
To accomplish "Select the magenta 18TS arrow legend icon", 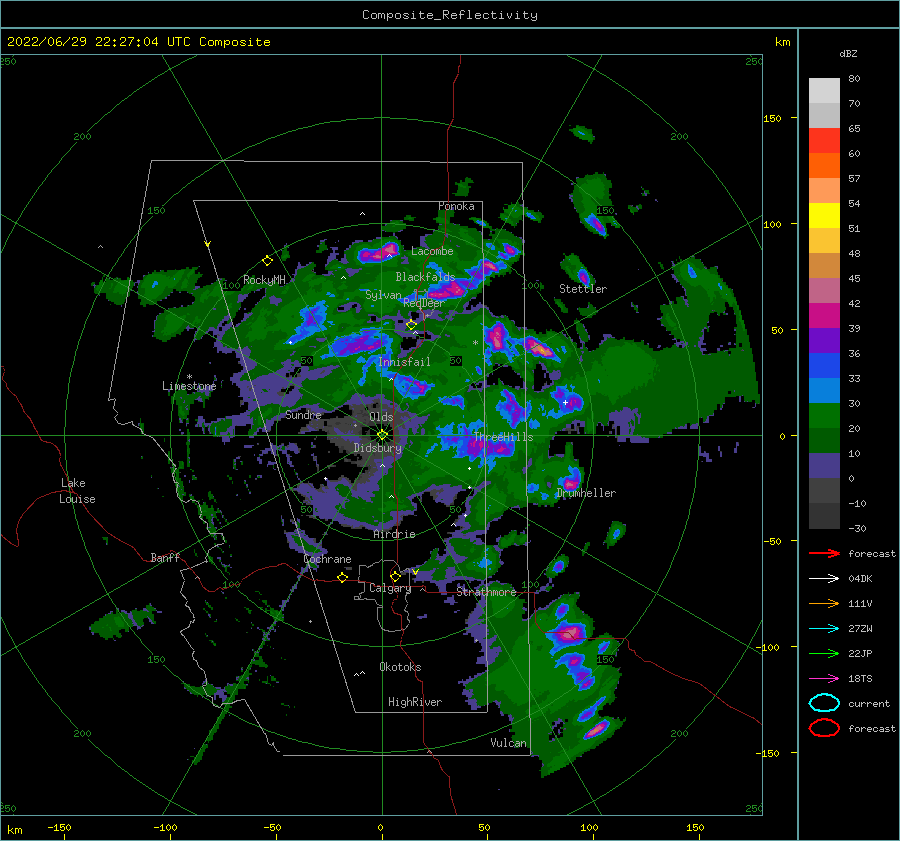I will [824, 679].
